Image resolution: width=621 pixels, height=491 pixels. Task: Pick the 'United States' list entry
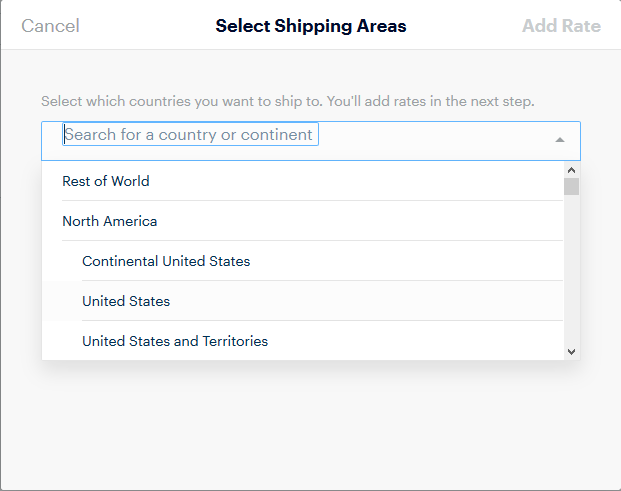coord(303,301)
